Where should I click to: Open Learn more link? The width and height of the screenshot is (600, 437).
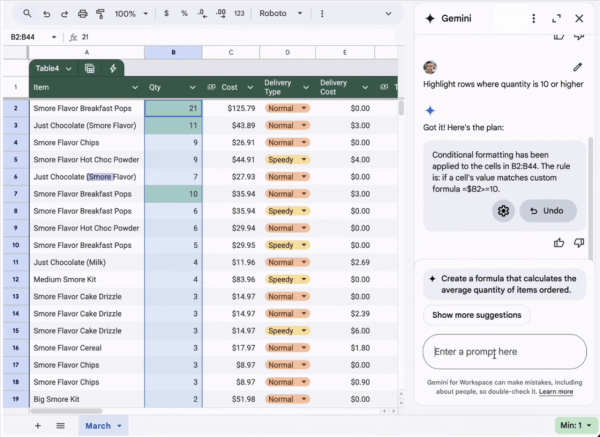(x=556, y=392)
